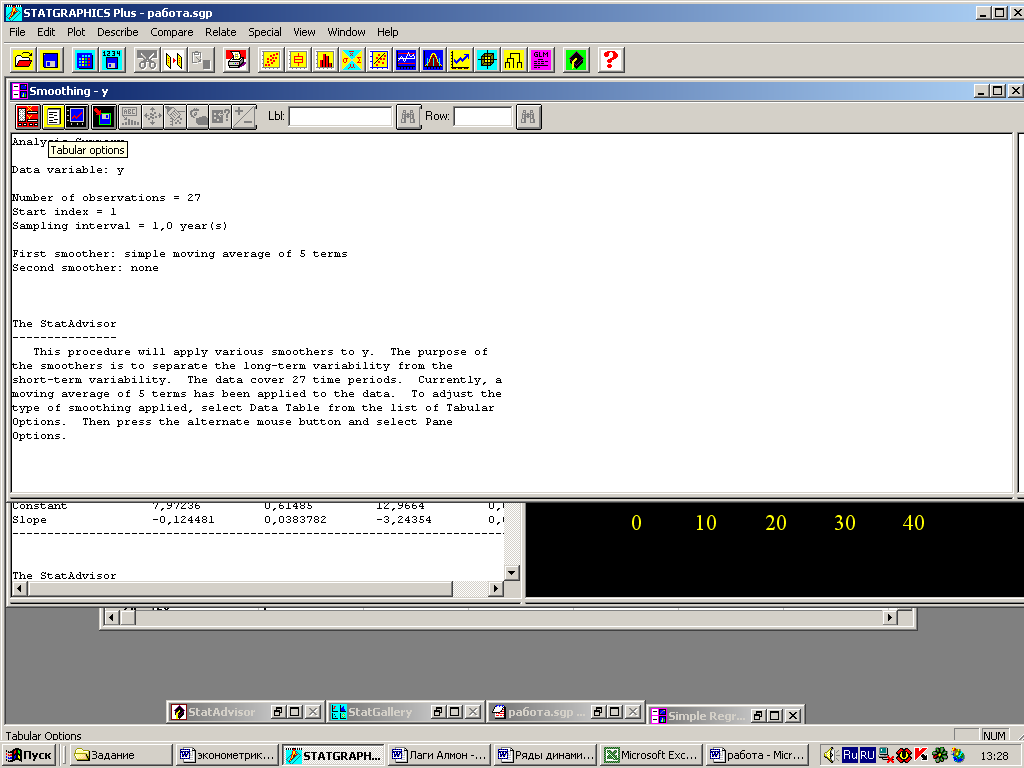Click inside the Row input field
The width and height of the screenshot is (1024, 768).
[x=482, y=117]
